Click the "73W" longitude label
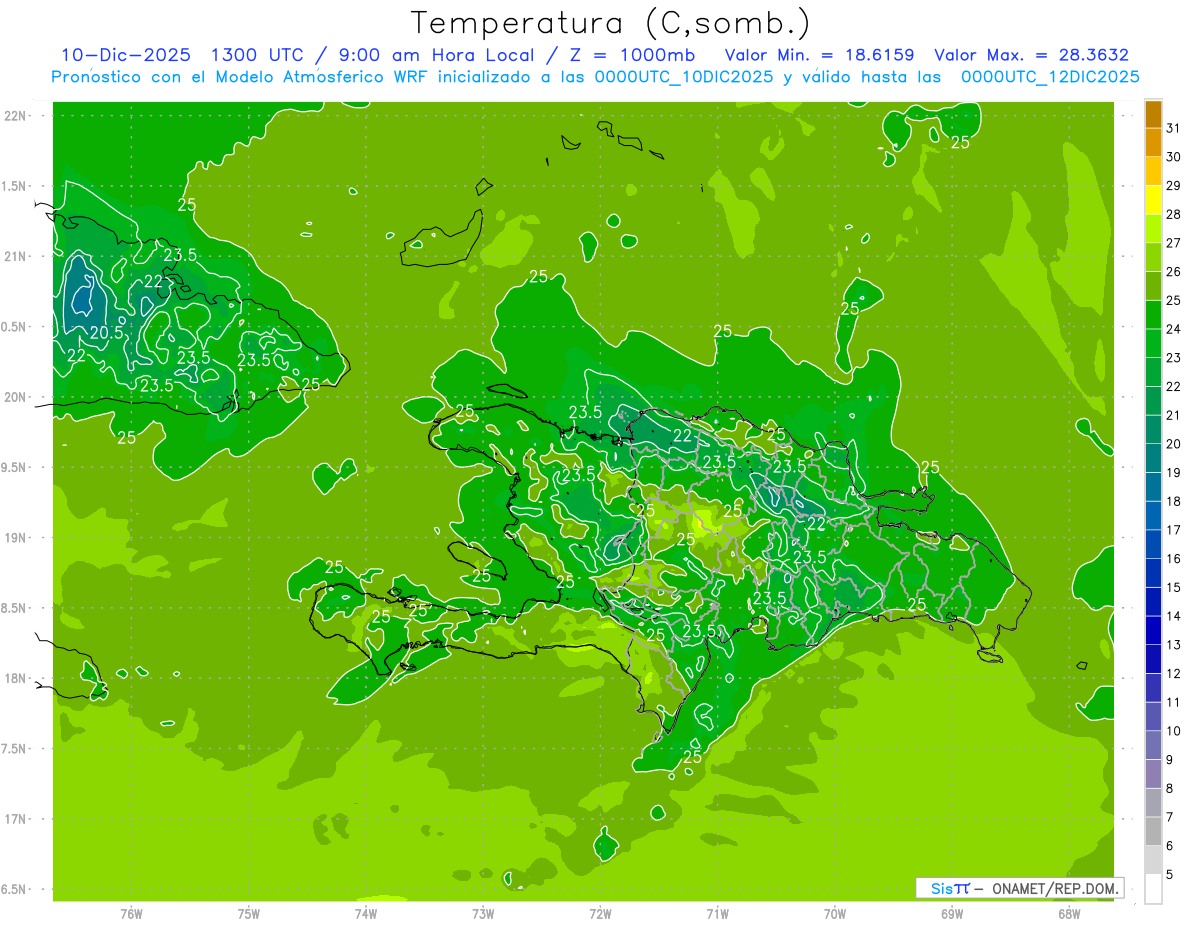Image resolution: width=1200 pixels, height=927 pixels. 483,914
